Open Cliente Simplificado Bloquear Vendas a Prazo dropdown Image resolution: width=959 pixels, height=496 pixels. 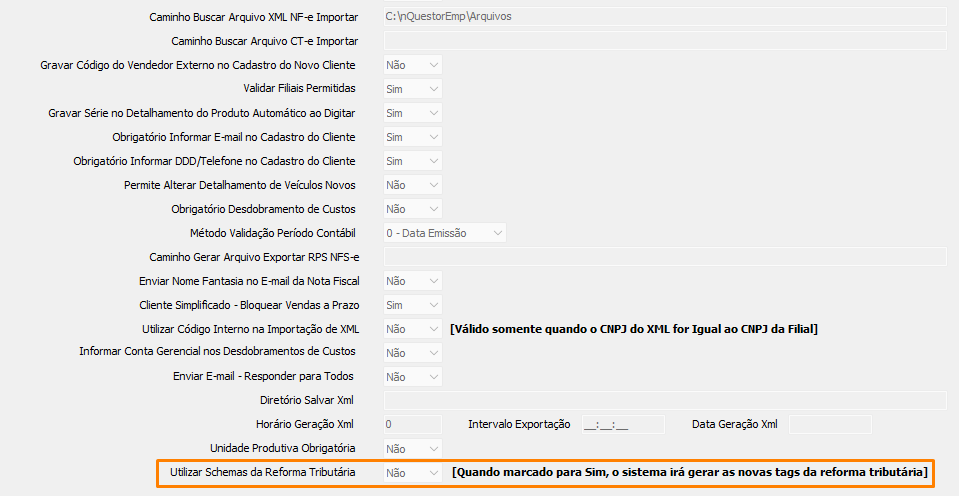tap(413, 305)
